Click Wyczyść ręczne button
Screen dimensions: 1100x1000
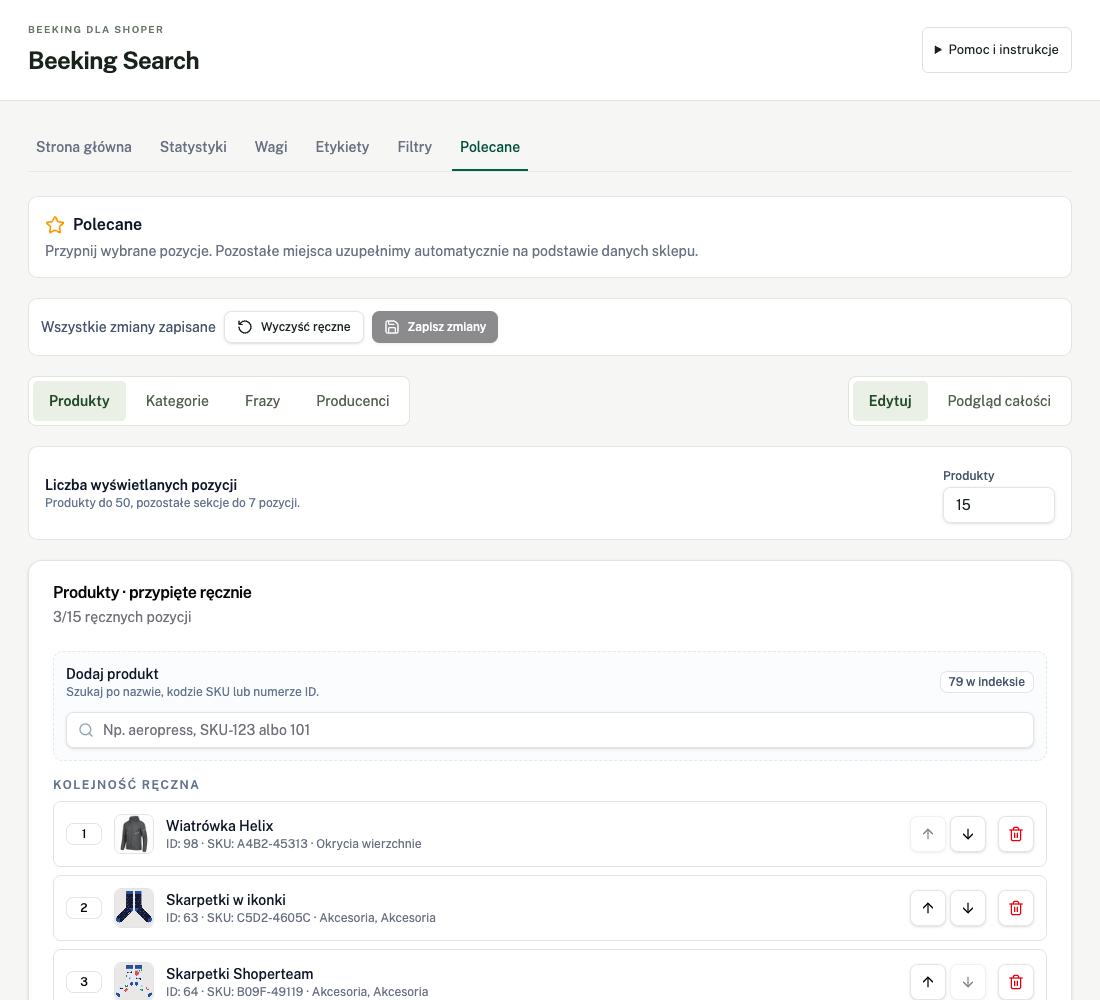point(294,327)
